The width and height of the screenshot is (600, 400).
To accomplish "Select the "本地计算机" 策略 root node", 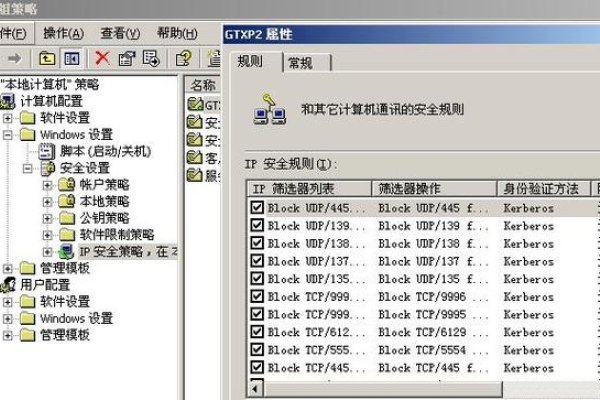I will (50, 84).
